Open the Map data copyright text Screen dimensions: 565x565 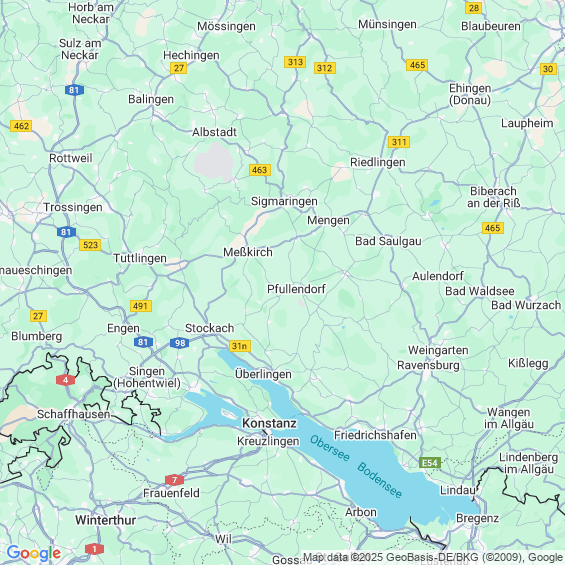[433, 557]
